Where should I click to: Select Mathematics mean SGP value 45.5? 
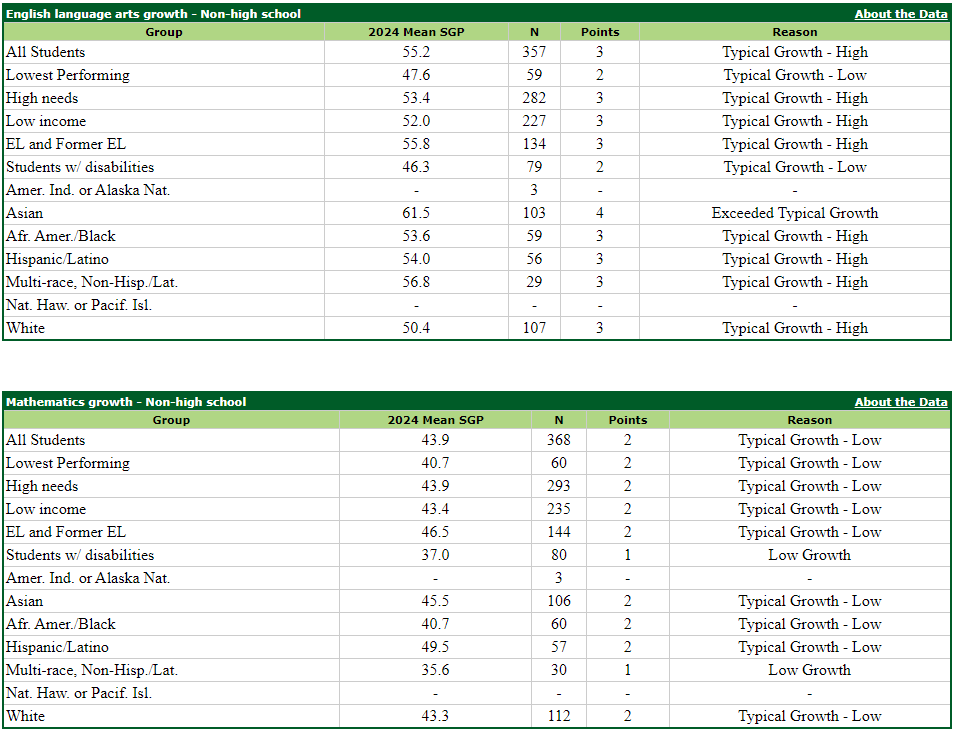pyautogui.click(x=435, y=601)
